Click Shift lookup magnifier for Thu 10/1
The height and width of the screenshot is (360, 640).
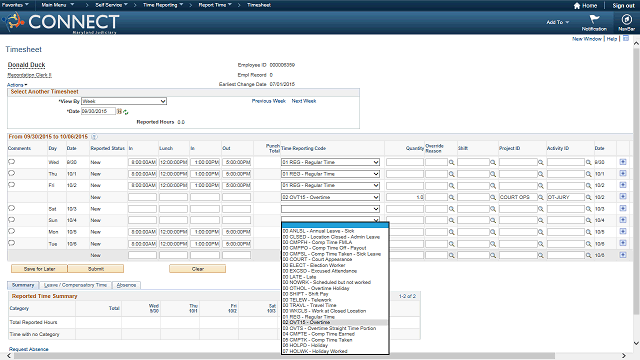[x=493, y=174]
